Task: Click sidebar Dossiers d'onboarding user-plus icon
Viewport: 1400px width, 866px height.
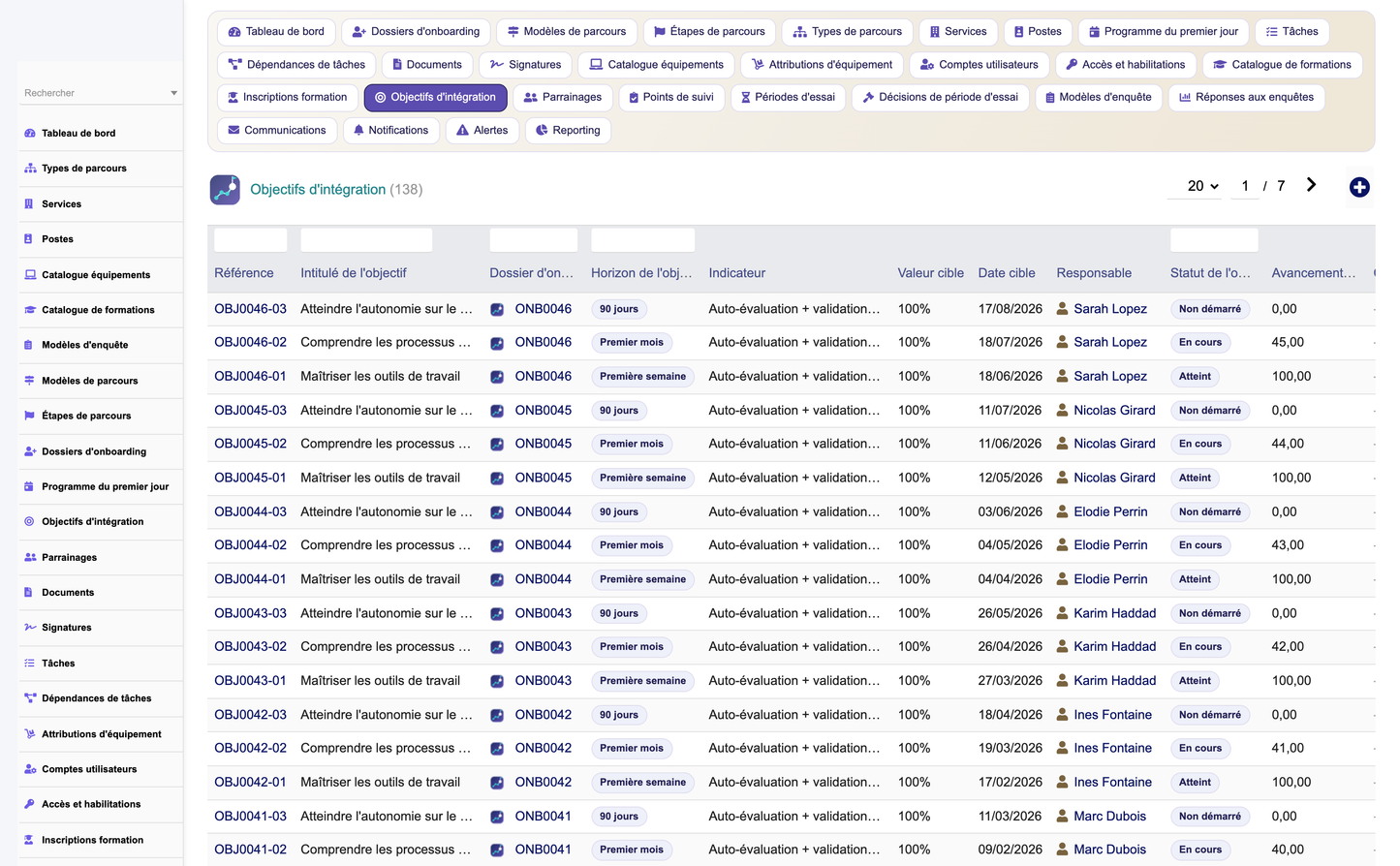Action: click(30, 450)
